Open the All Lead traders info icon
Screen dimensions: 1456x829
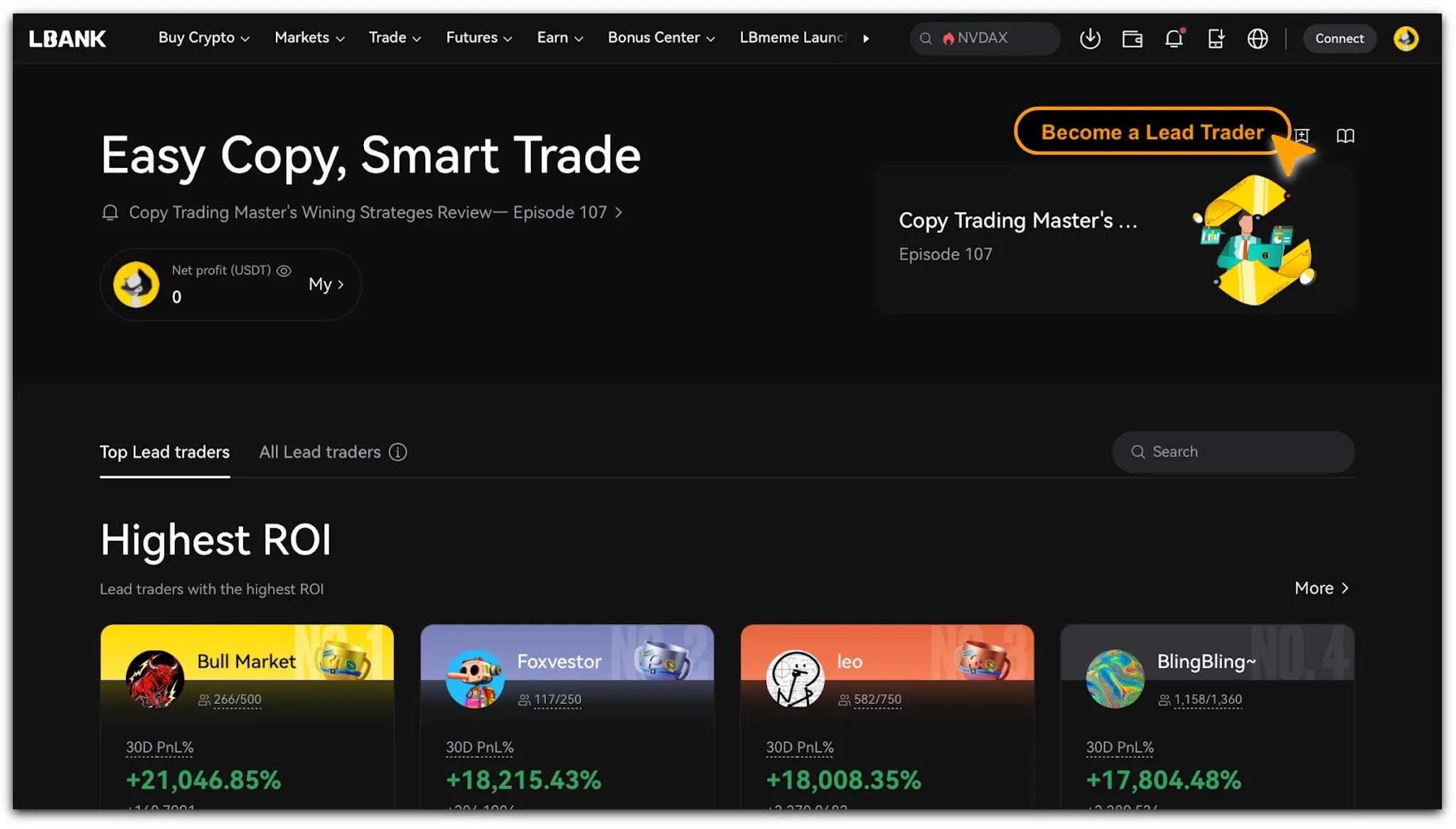[x=397, y=452]
